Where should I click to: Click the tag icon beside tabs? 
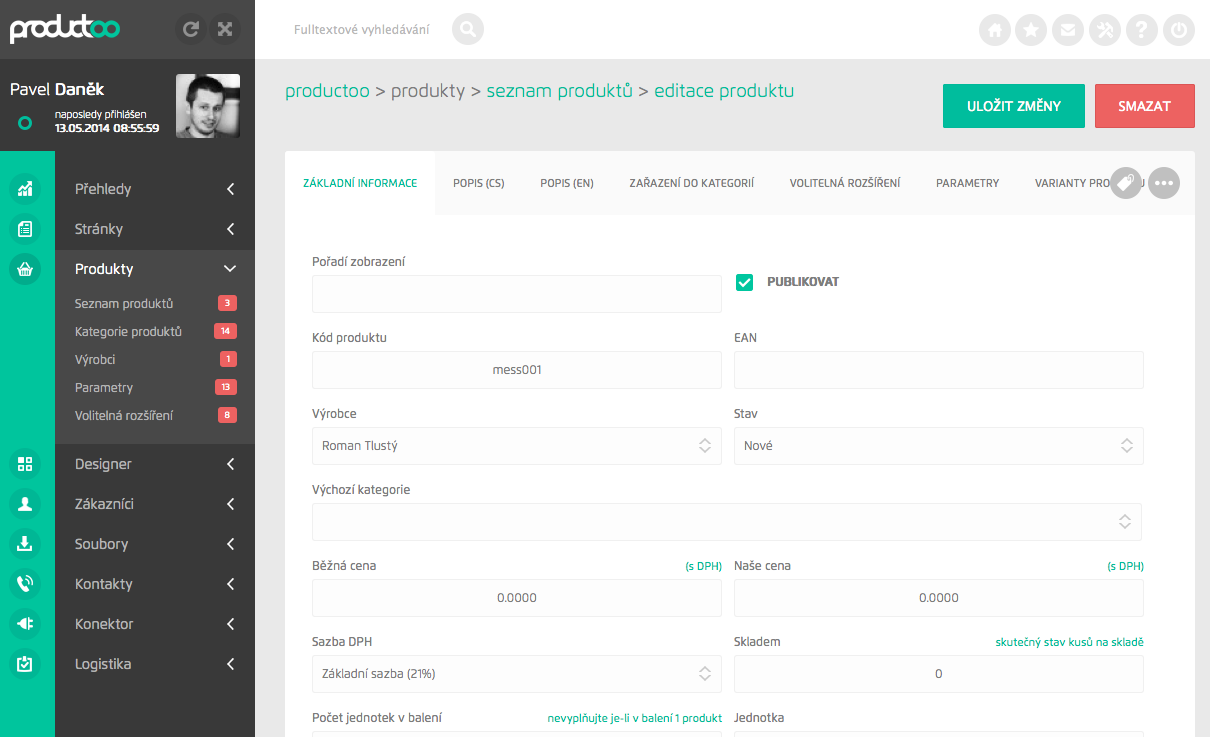[1126, 183]
